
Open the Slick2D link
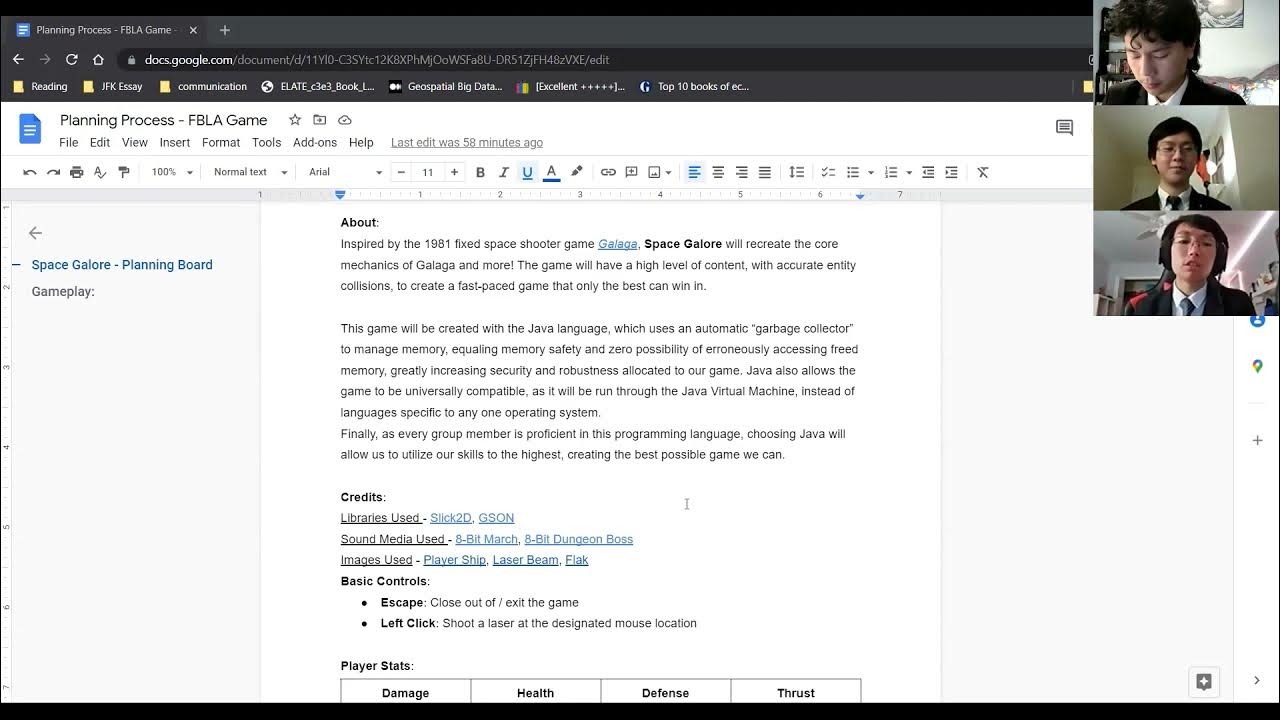[x=450, y=518]
